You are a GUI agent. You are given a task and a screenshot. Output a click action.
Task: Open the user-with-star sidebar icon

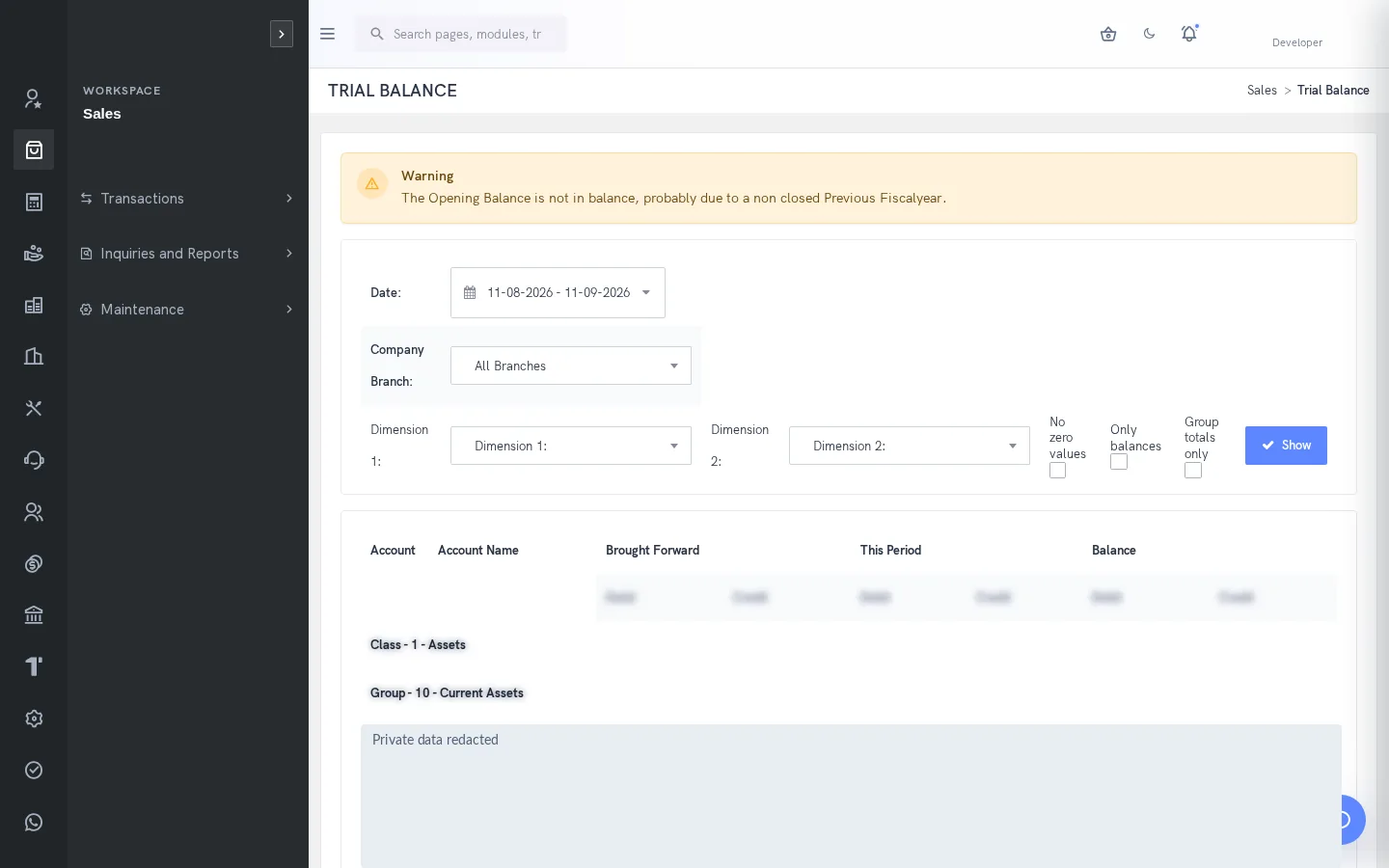(34, 98)
